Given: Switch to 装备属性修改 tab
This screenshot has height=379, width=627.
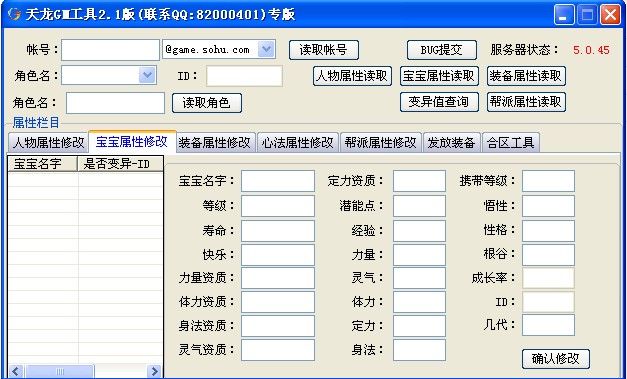Looking at the screenshot, I should click(215, 142).
